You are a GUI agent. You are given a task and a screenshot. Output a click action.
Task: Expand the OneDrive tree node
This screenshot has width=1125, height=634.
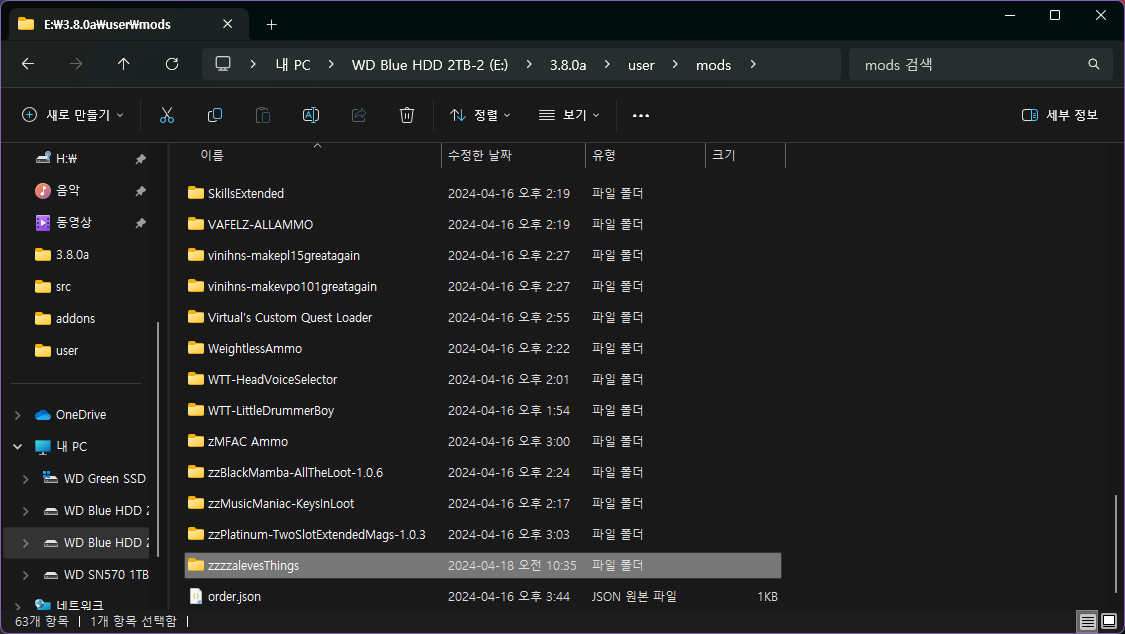click(18, 415)
